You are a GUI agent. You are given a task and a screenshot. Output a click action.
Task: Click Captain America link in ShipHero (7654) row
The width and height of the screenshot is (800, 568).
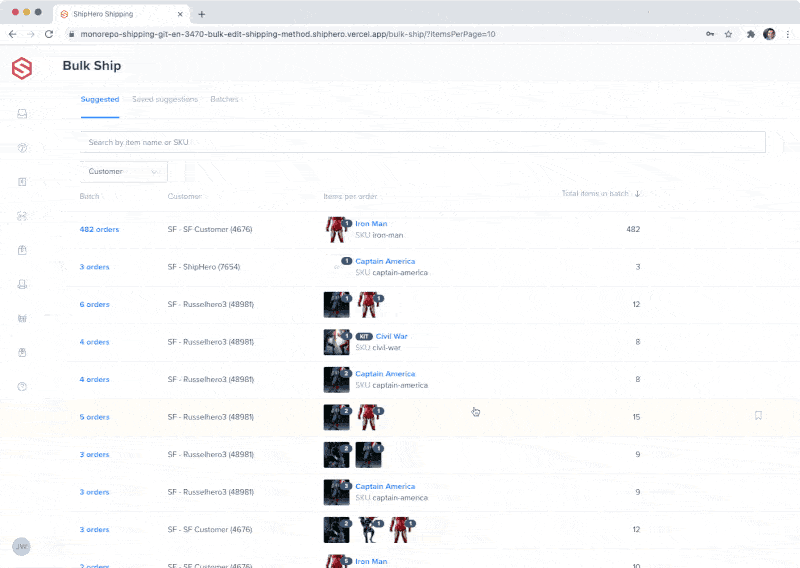[385, 261]
